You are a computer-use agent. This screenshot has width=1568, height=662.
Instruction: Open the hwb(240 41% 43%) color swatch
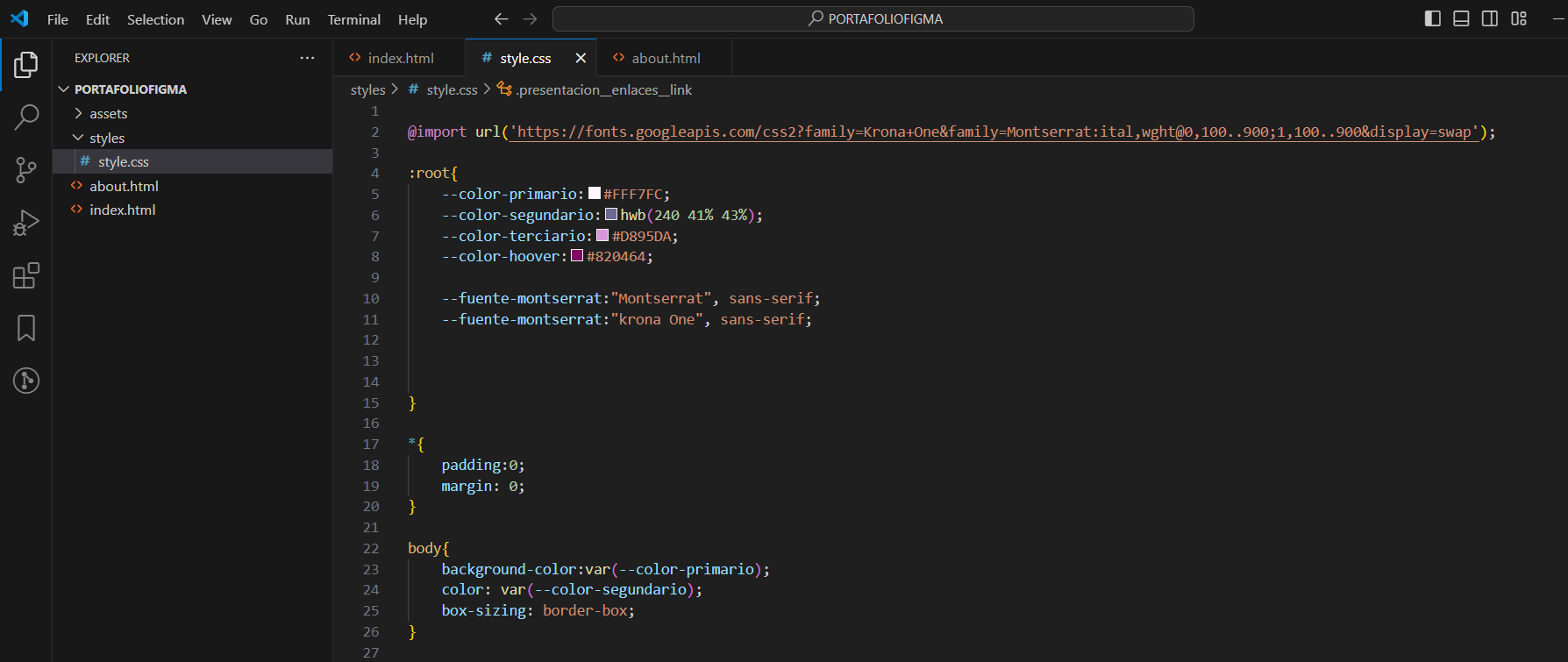611,215
